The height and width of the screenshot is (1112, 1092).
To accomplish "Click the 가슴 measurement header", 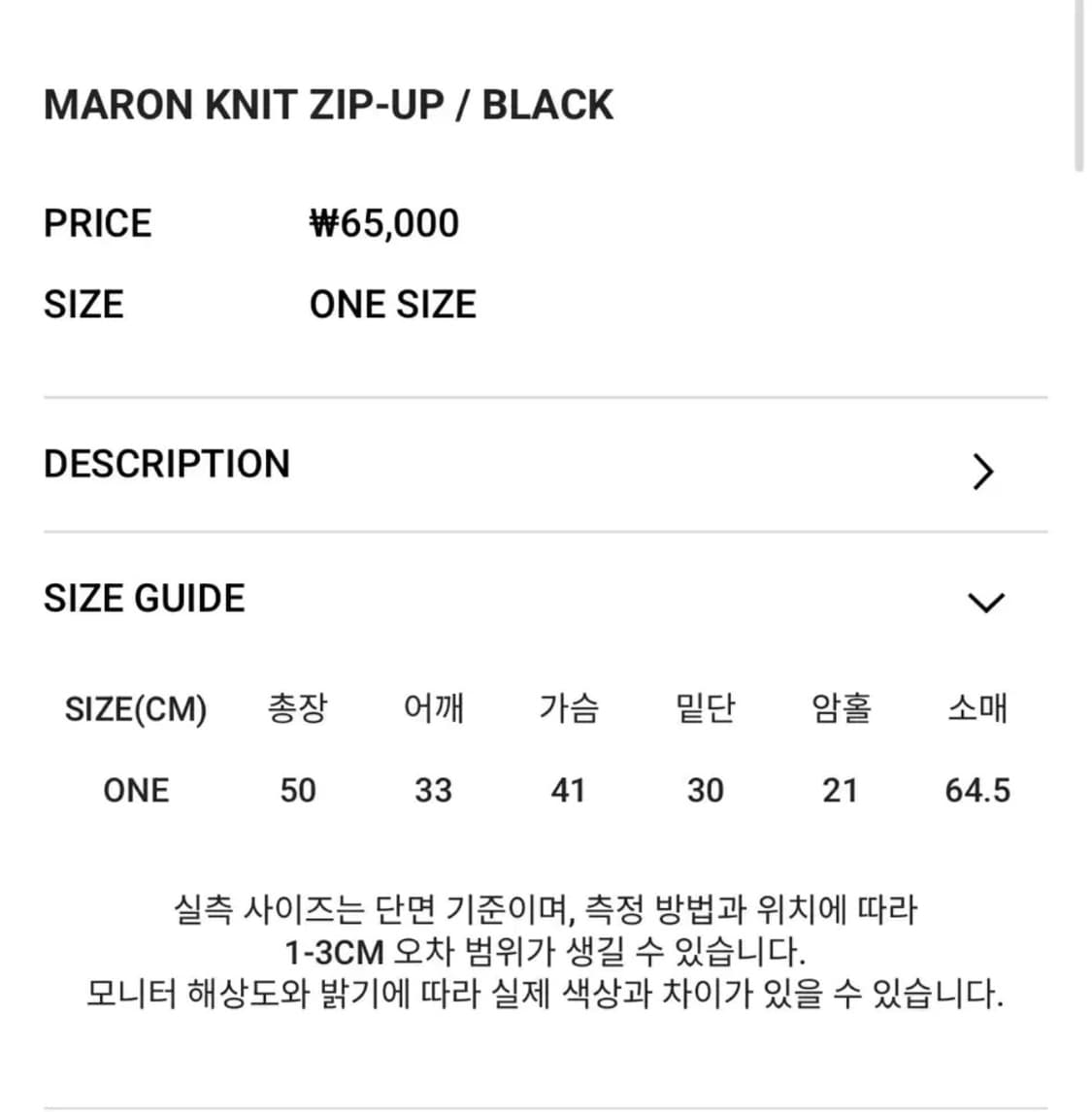I will (570, 709).
